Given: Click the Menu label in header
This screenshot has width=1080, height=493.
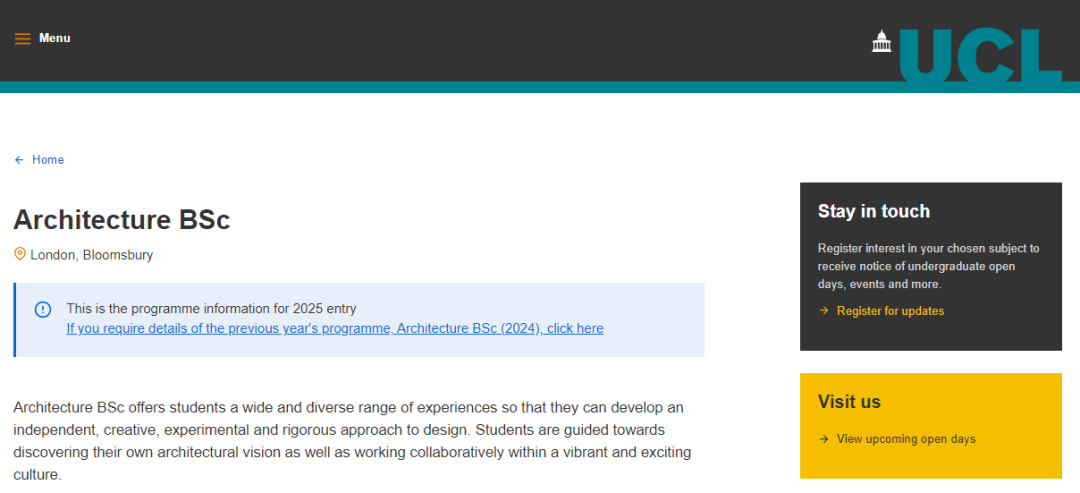Looking at the screenshot, I should tap(54, 38).
